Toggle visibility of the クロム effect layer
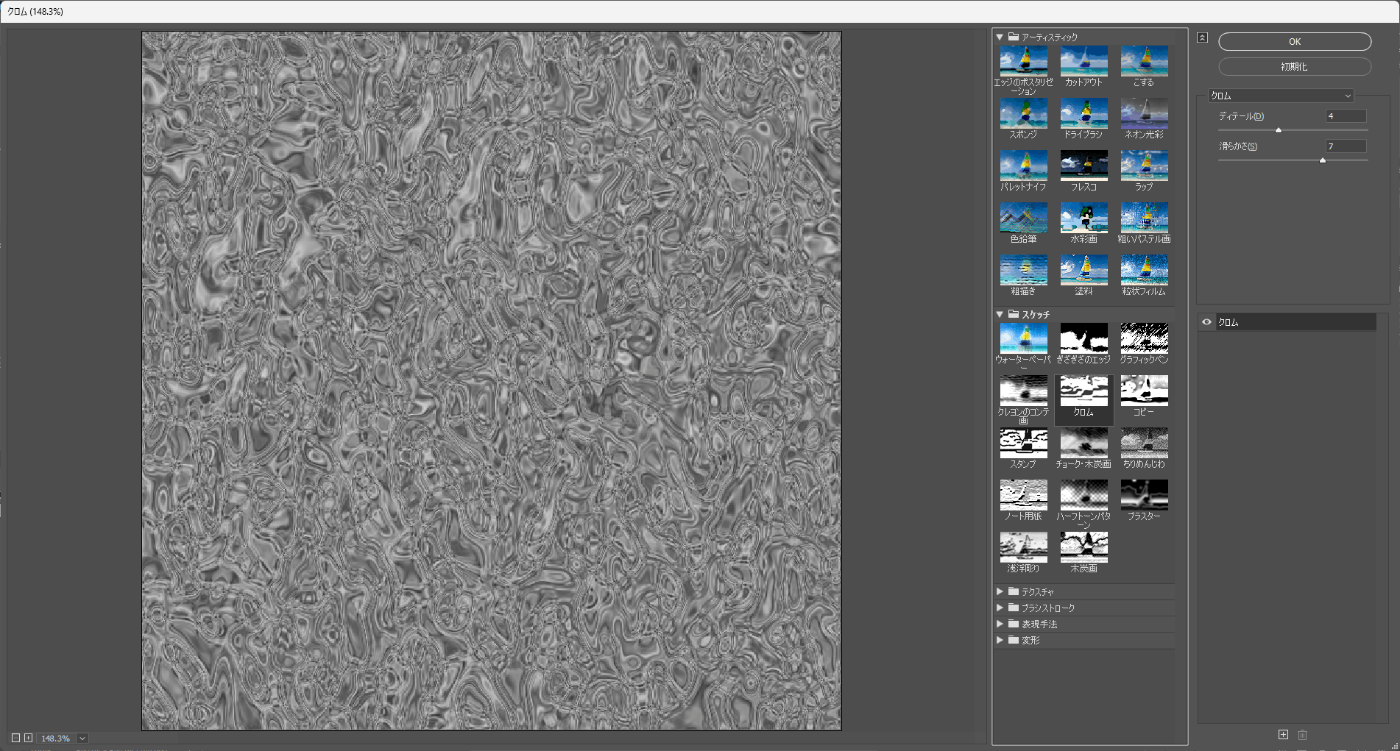 click(x=1207, y=323)
